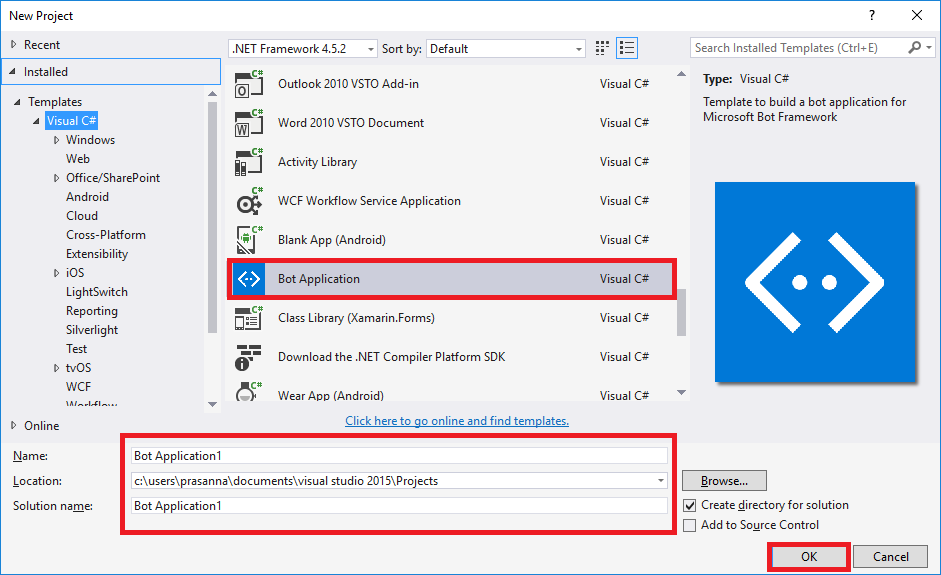Click template list scroll up arrow
The height and width of the screenshot is (575, 941).
tap(681, 74)
